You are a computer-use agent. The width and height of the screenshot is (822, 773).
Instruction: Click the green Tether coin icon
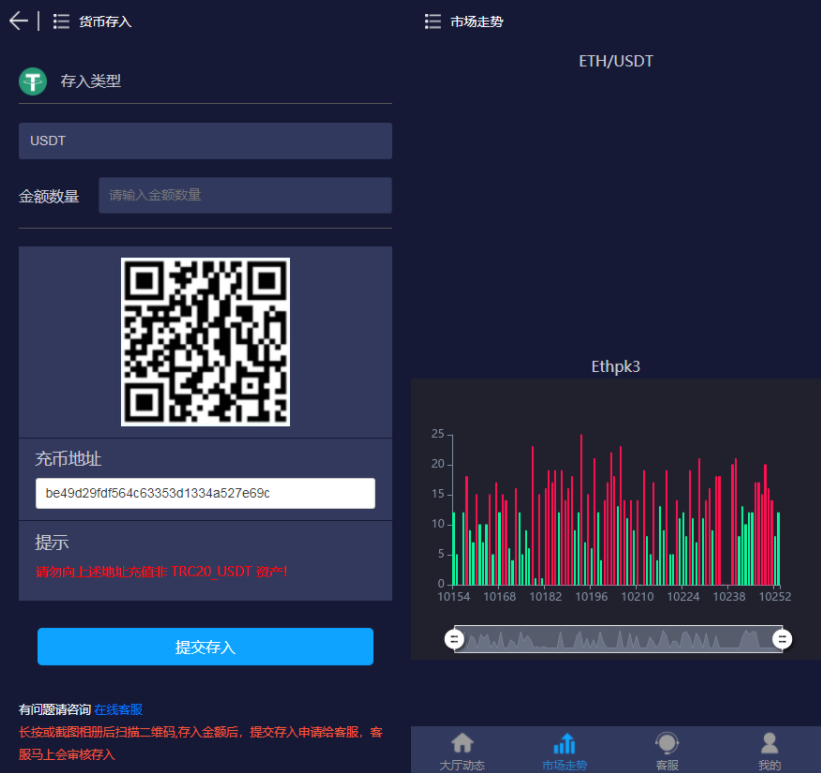point(33,81)
